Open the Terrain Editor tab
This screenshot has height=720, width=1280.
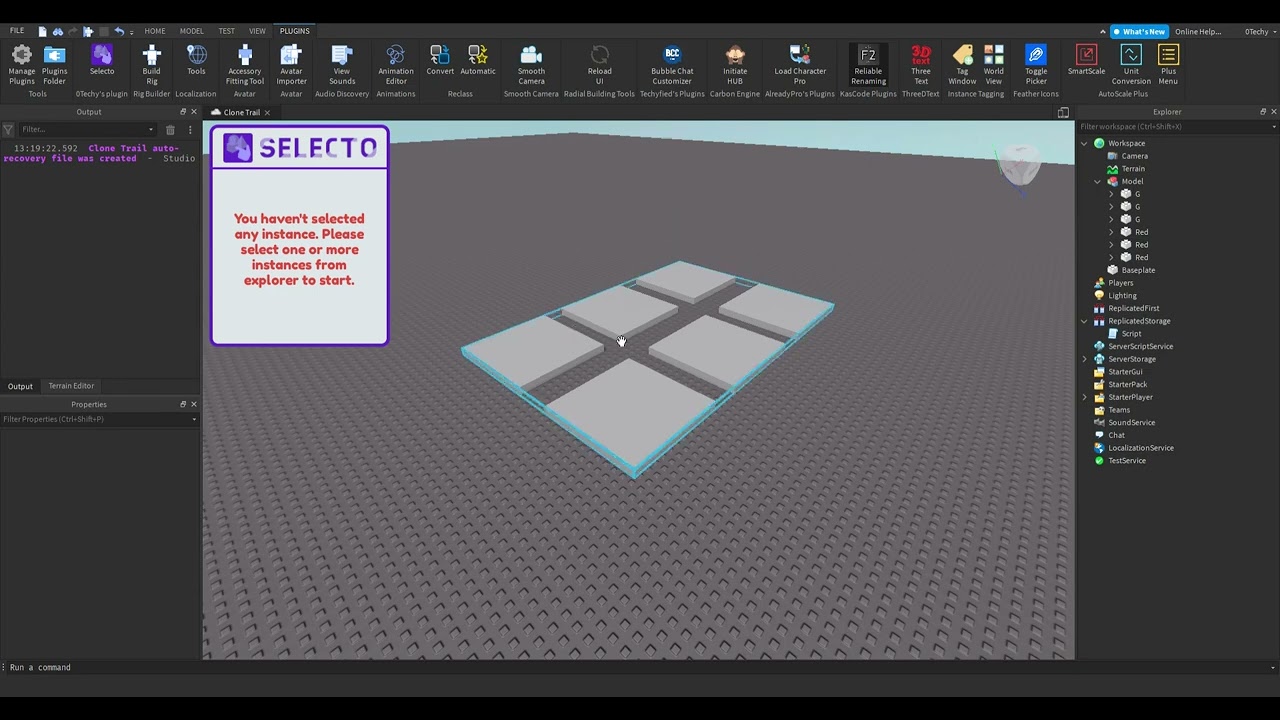point(71,386)
